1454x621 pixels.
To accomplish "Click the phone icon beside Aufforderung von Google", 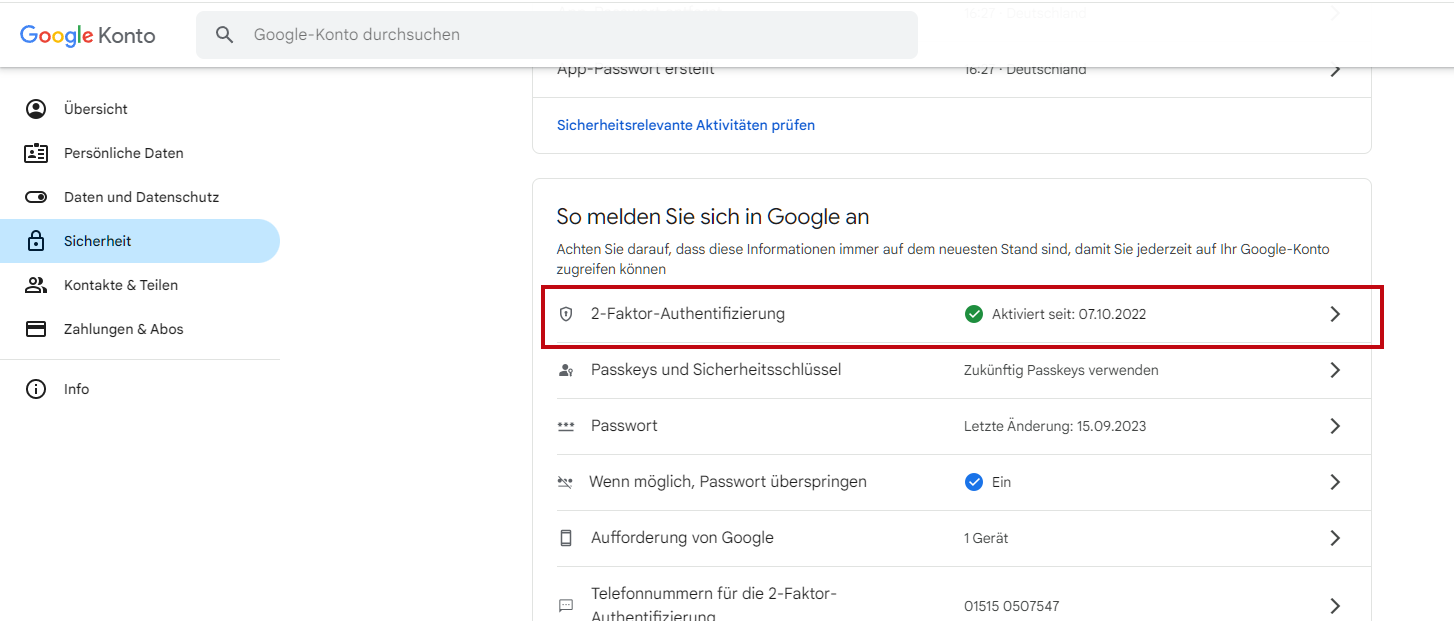I will click(x=566, y=538).
